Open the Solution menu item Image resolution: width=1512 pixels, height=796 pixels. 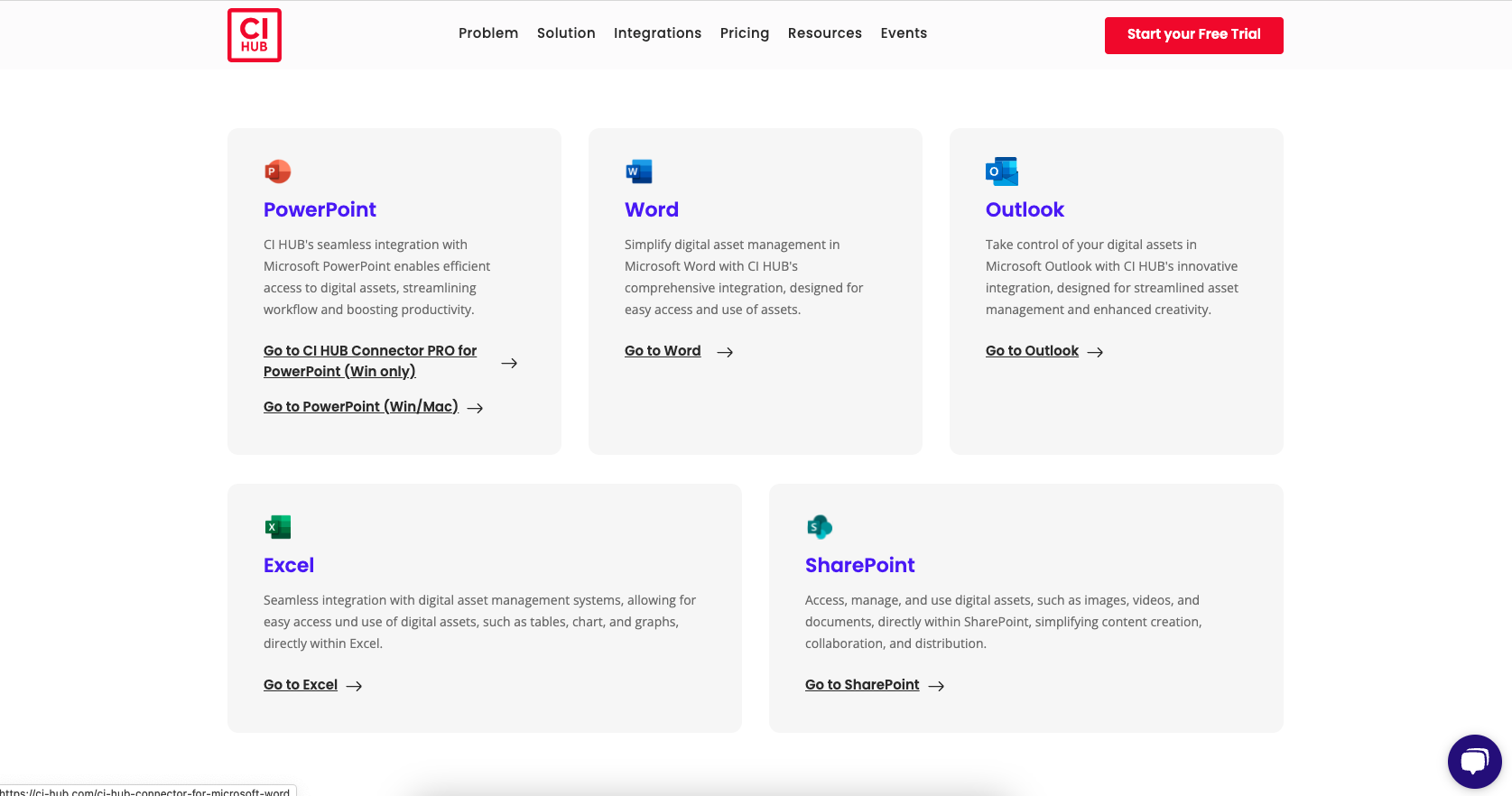pyautogui.click(x=566, y=33)
